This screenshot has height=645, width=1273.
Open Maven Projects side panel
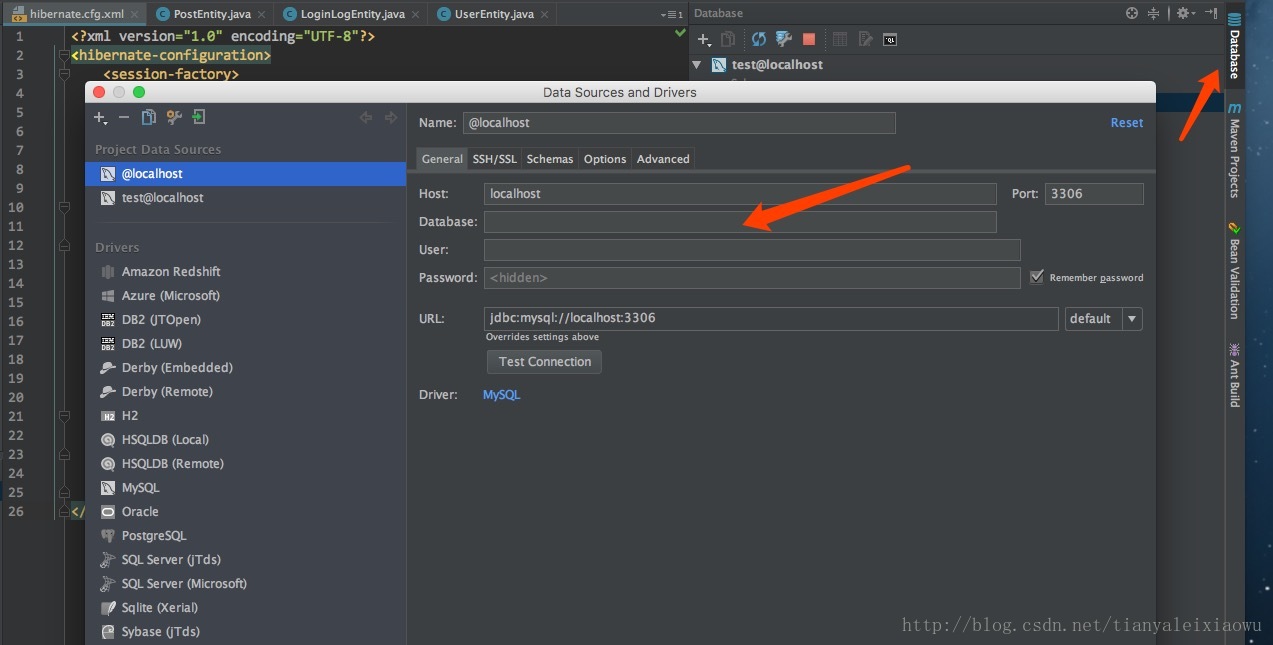(1235, 150)
